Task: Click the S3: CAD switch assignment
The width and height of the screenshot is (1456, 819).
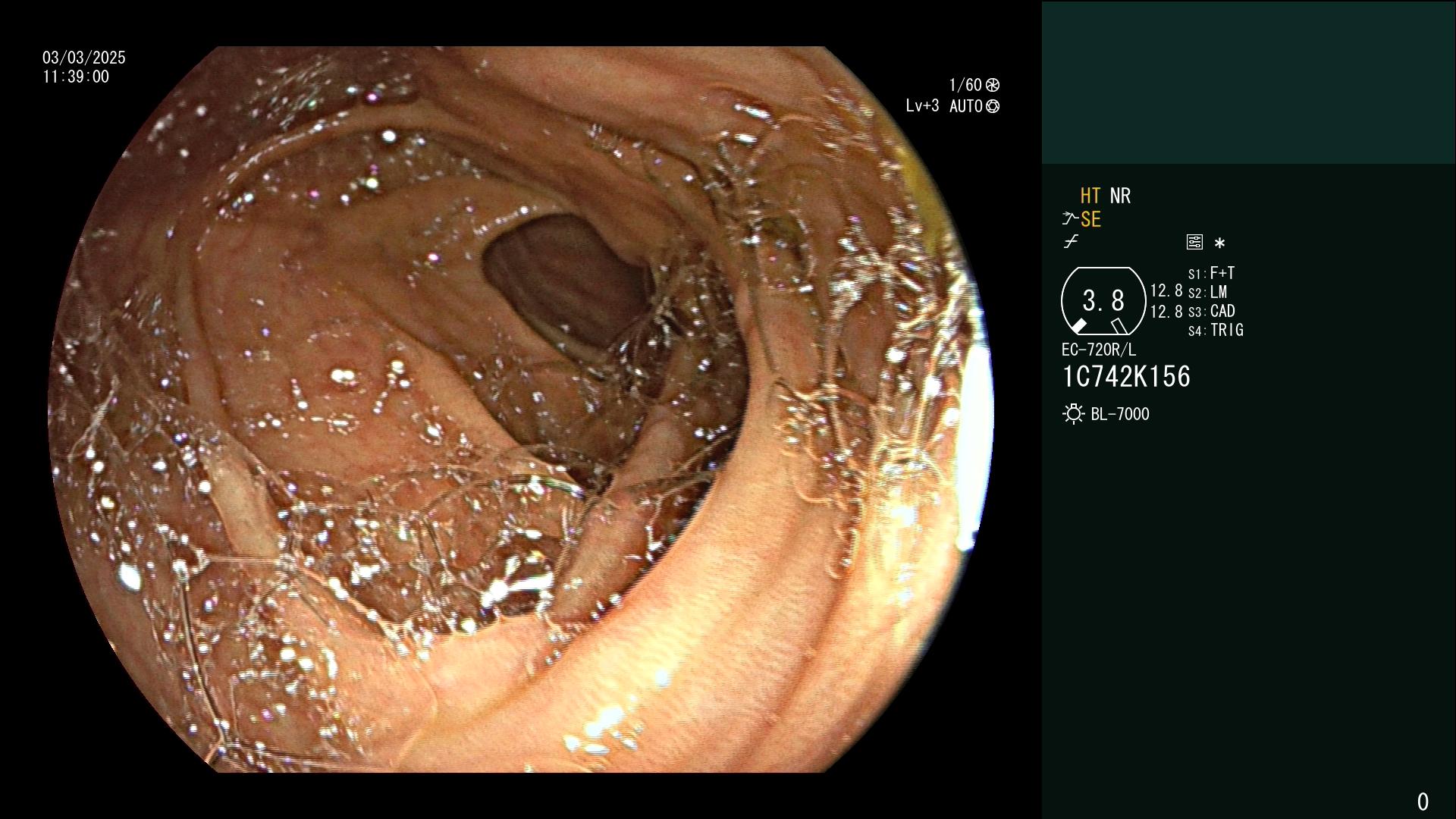Action: pos(1211,311)
